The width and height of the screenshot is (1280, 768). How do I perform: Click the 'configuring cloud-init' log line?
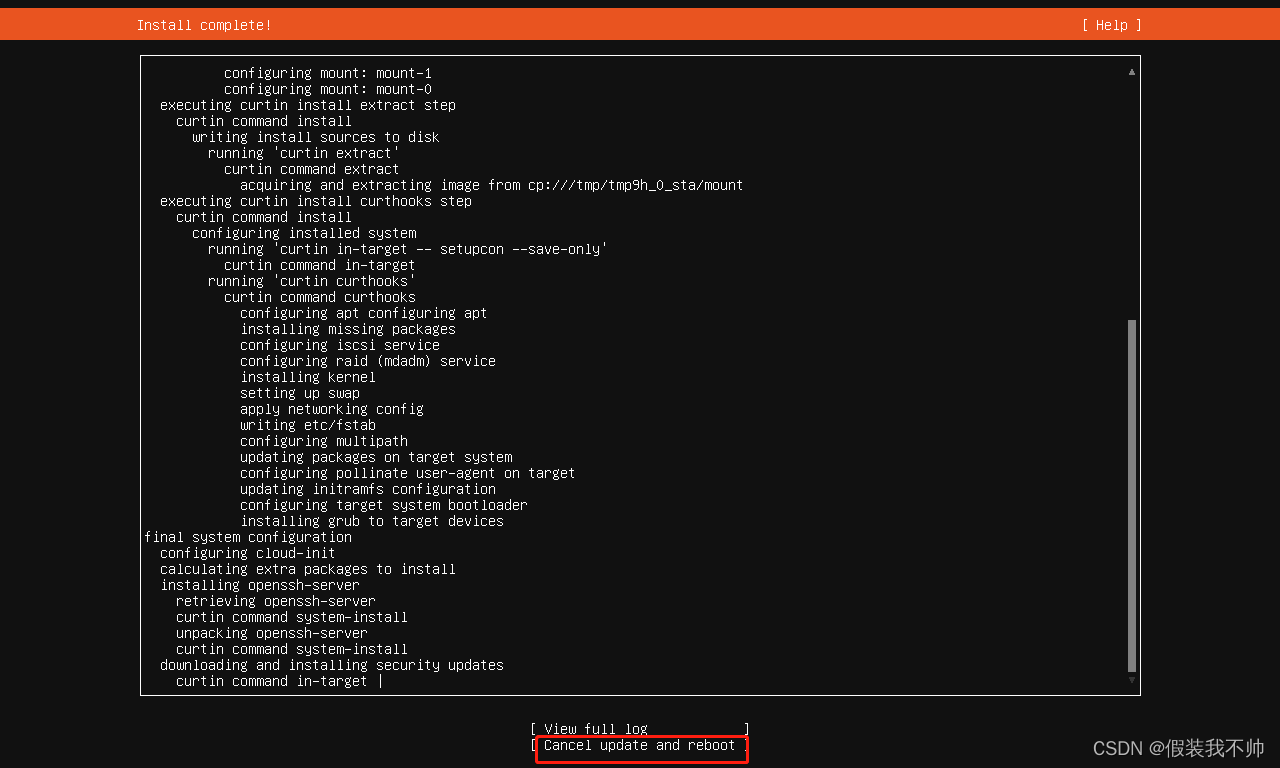coord(248,553)
